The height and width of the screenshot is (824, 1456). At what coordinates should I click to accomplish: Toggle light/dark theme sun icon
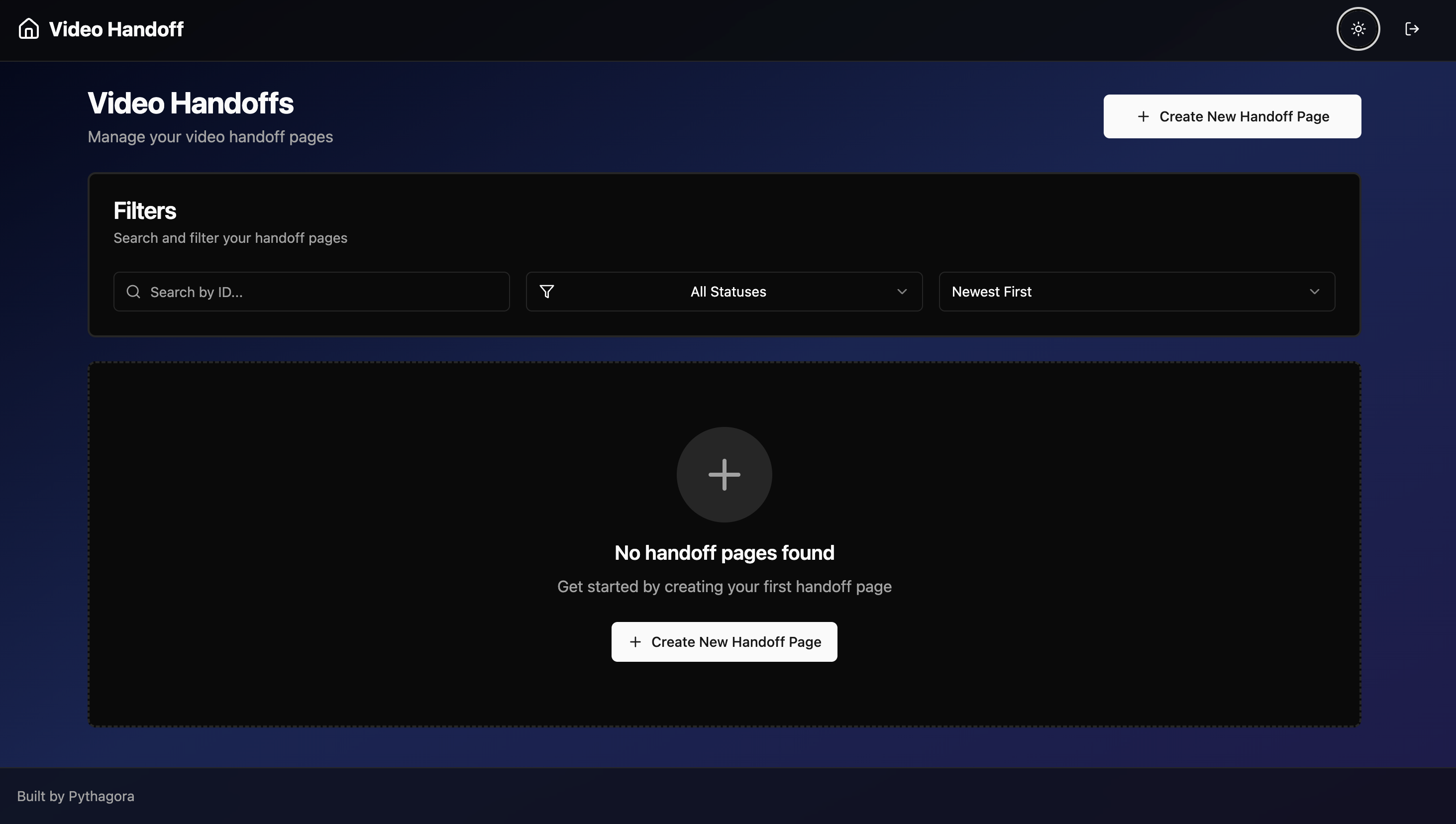(x=1357, y=29)
